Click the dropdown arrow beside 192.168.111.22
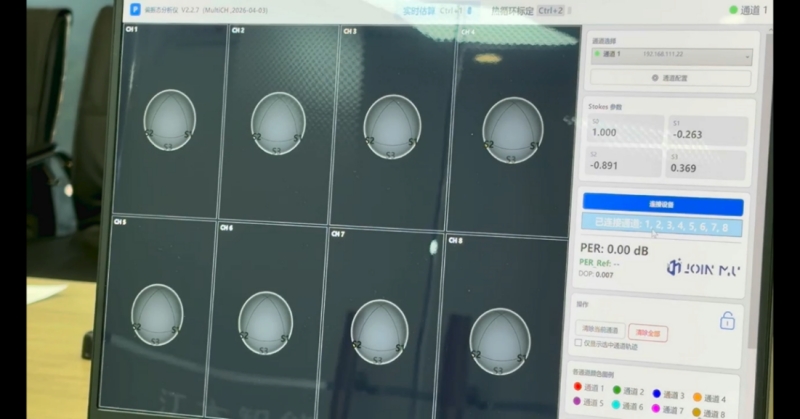Viewport: 800px width, 419px height. [747, 57]
